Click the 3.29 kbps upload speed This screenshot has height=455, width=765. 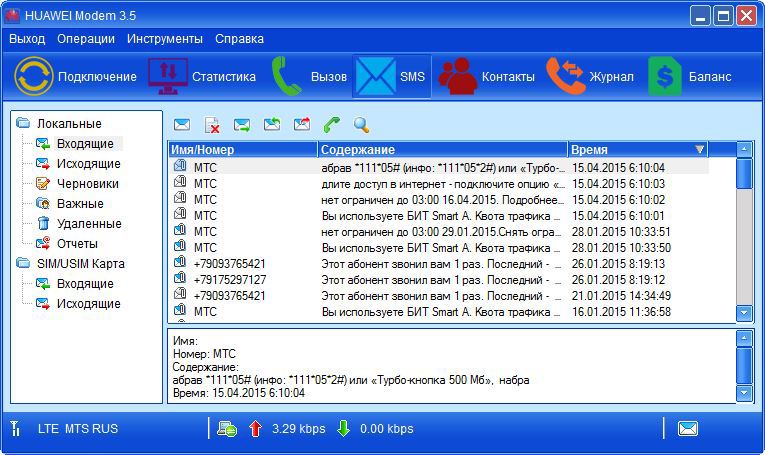point(299,429)
